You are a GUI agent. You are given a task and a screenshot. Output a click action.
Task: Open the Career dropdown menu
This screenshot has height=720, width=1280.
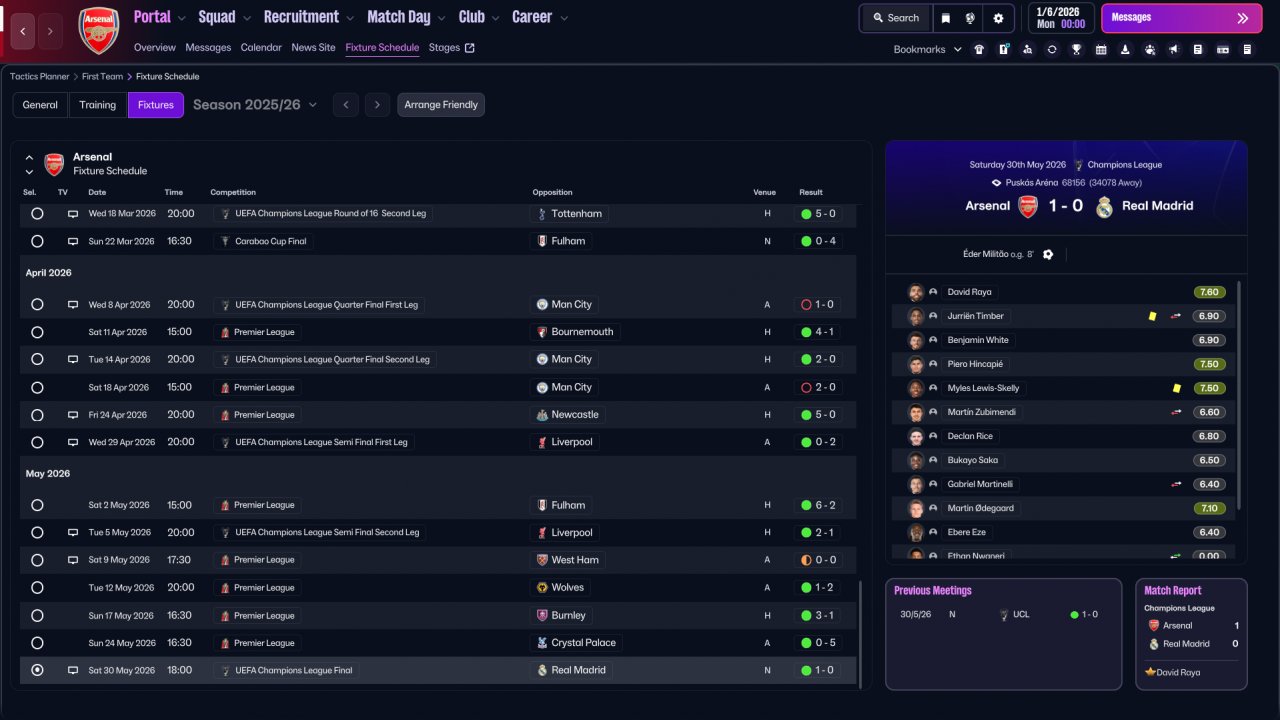pyautogui.click(x=540, y=17)
